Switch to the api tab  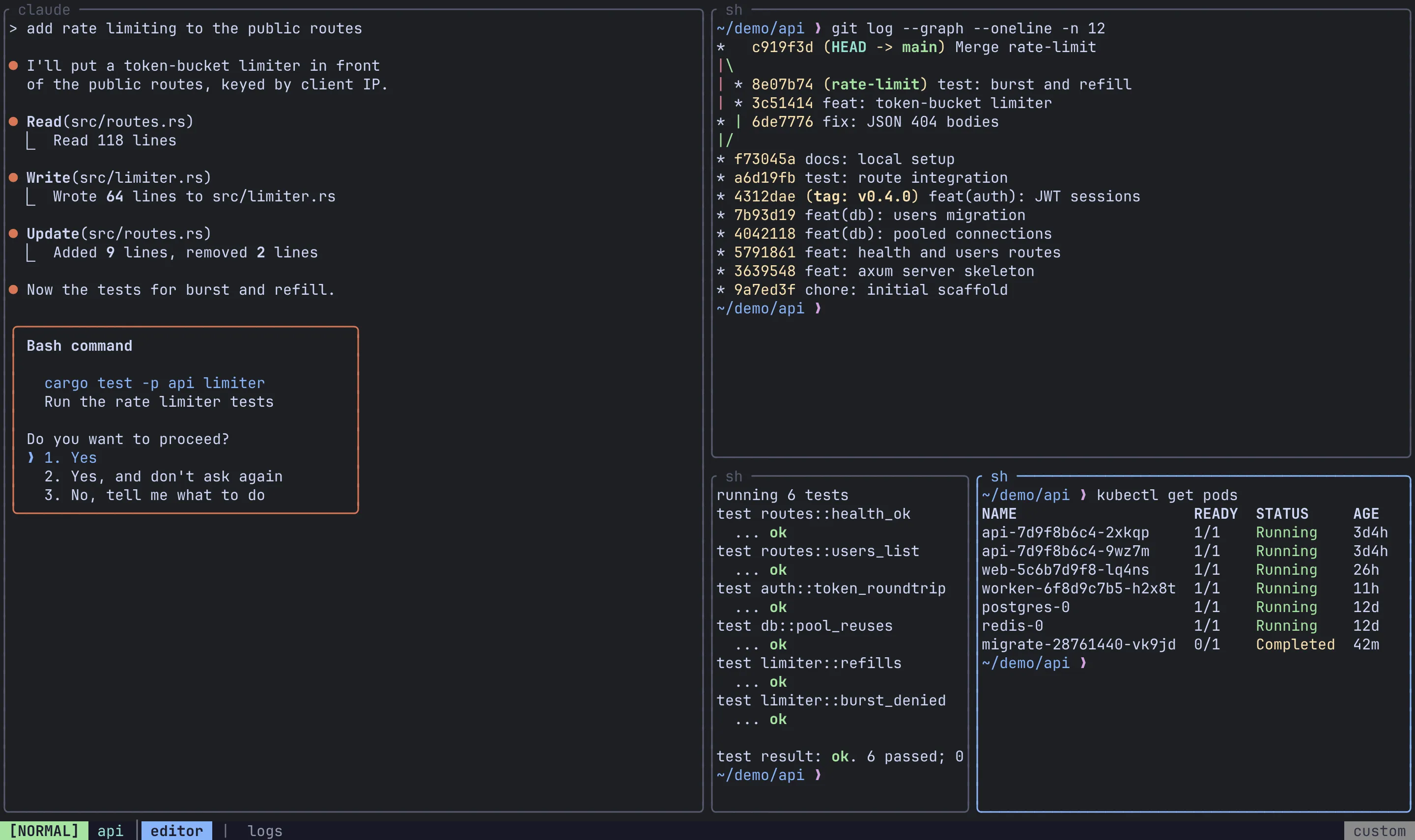click(x=111, y=830)
